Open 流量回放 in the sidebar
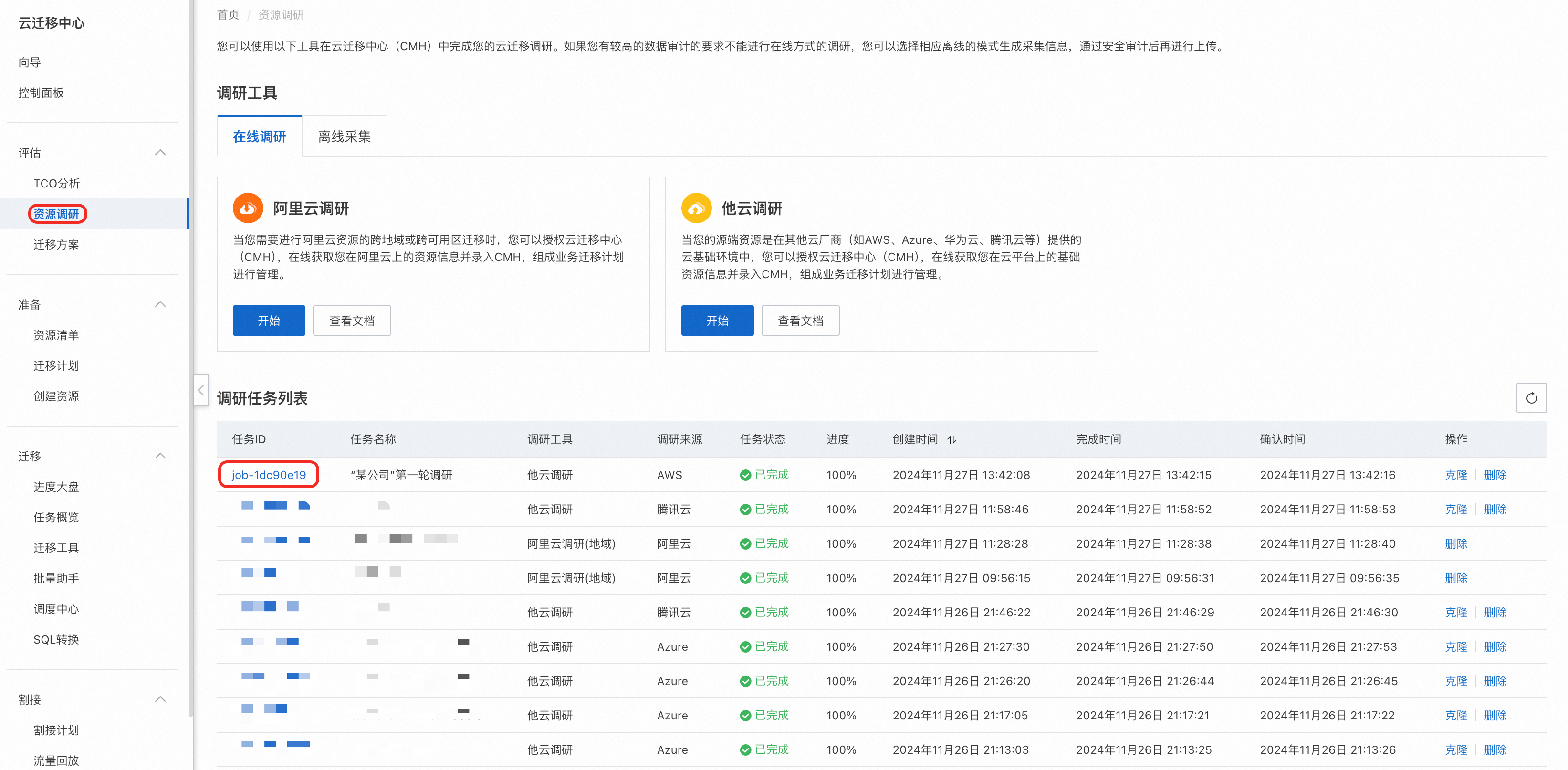Image resolution: width=1568 pixels, height=770 pixels. coord(56,760)
